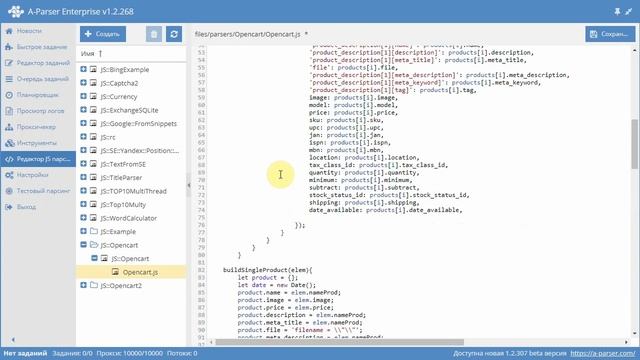Click the Тестовый парсинг icon
This screenshot has width=640, height=360.
pyautogui.click(x=9, y=191)
